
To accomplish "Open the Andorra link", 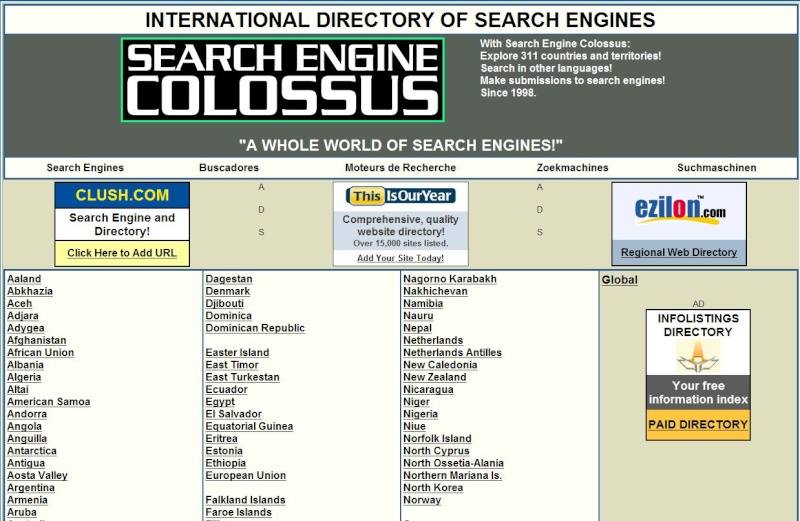I will 27,414.
